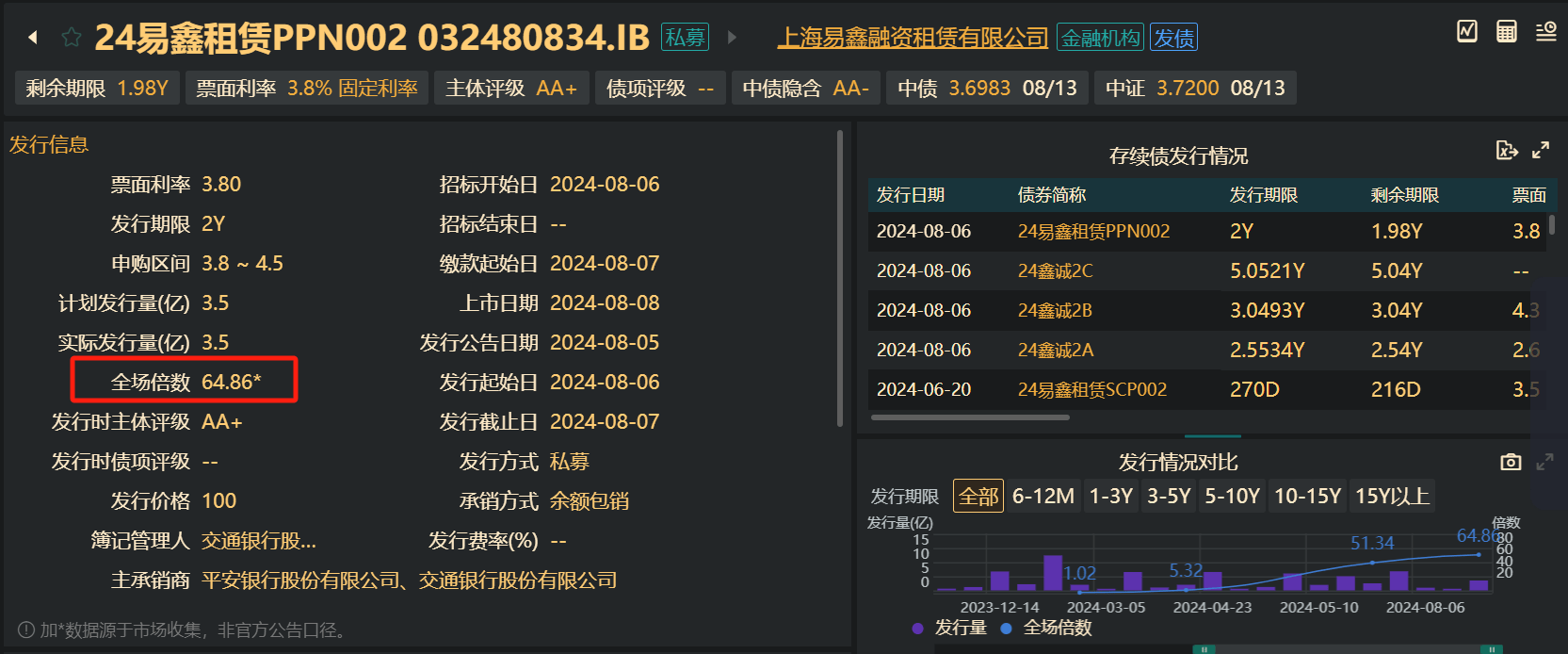
Task: Click the table's horizontal scrollbar
Action: click(970, 417)
